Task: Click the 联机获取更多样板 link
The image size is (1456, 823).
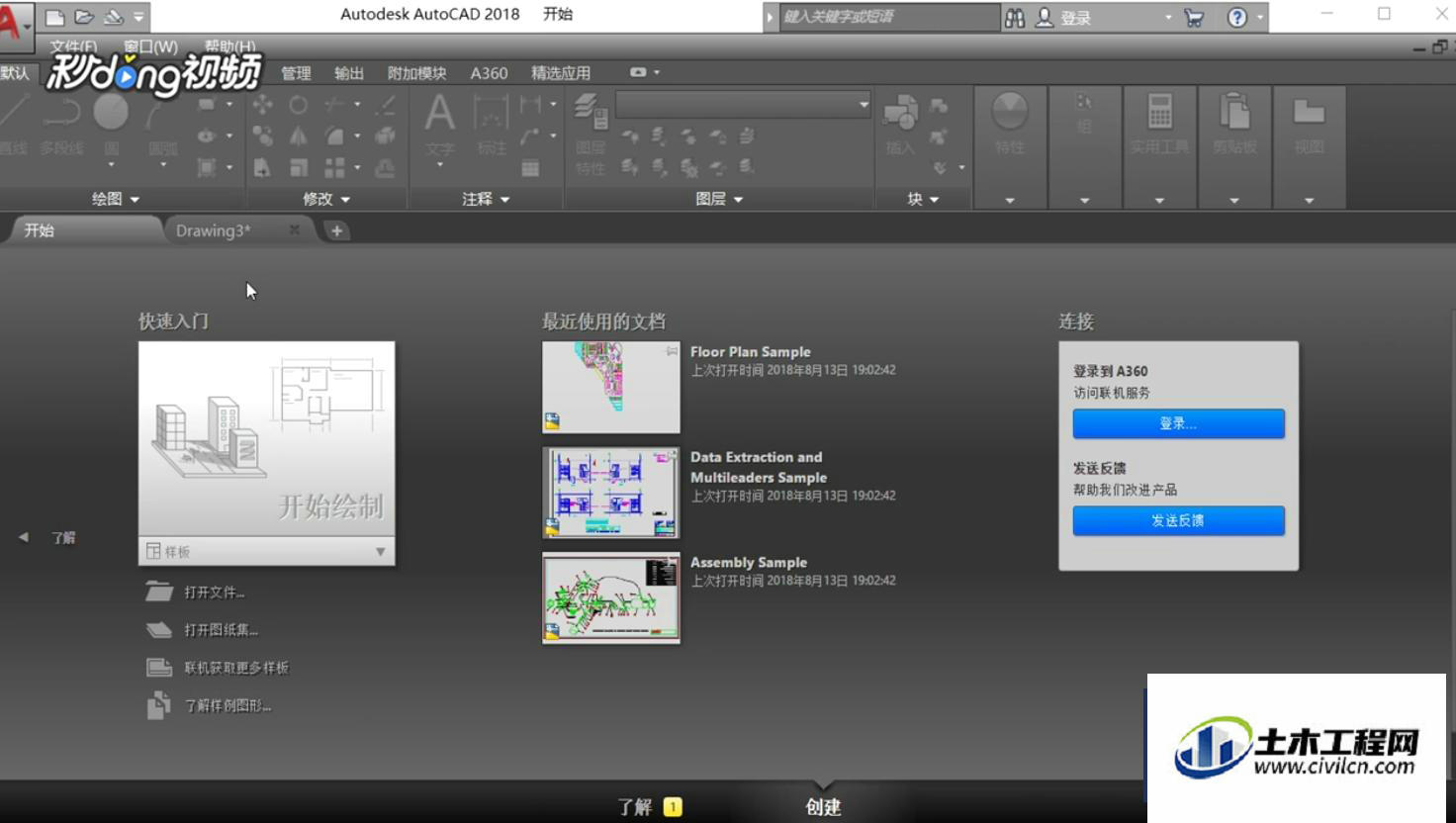Action: [236, 668]
